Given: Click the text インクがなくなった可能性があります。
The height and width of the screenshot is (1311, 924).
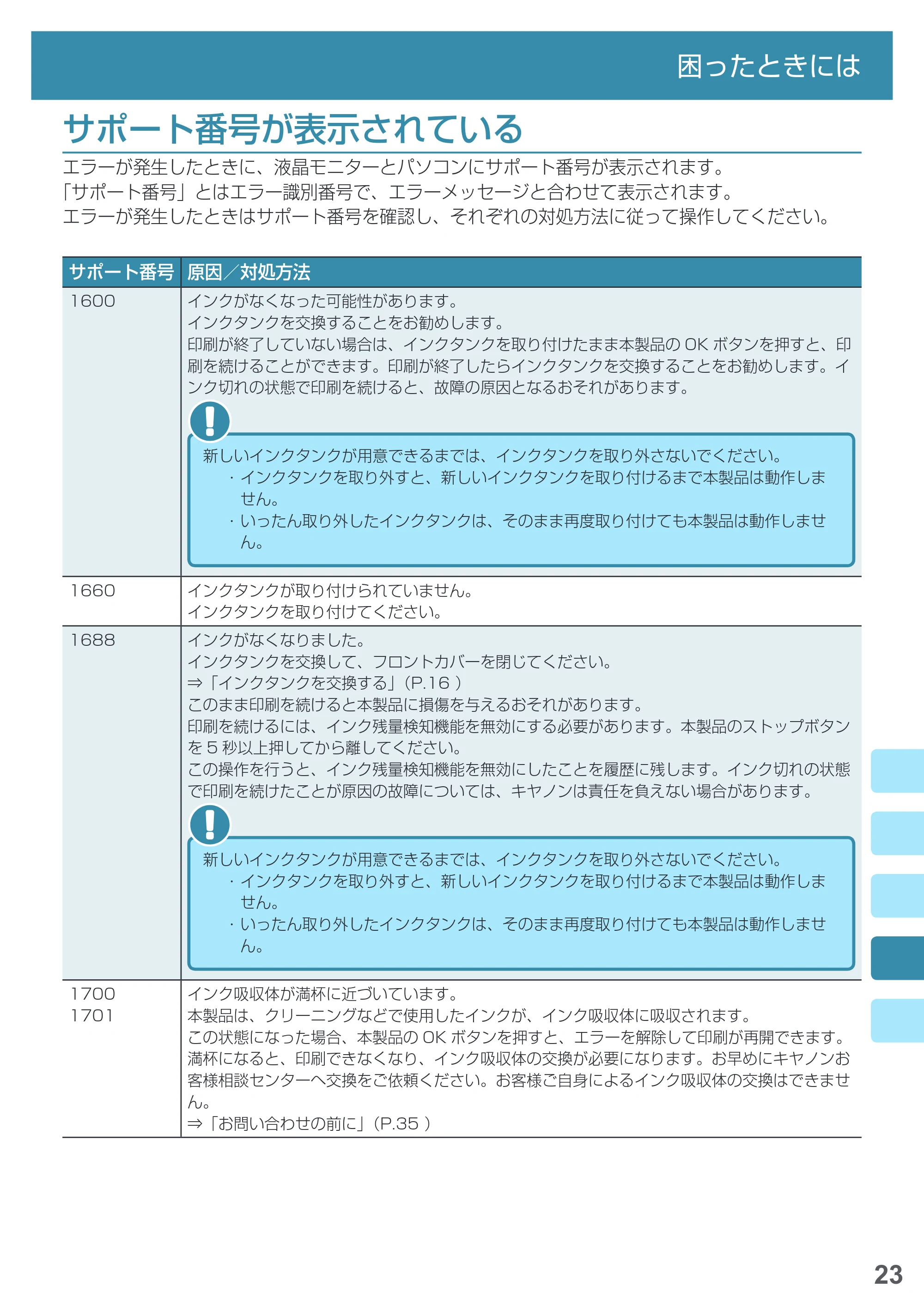Looking at the screenshot, I should coord(323,301).
